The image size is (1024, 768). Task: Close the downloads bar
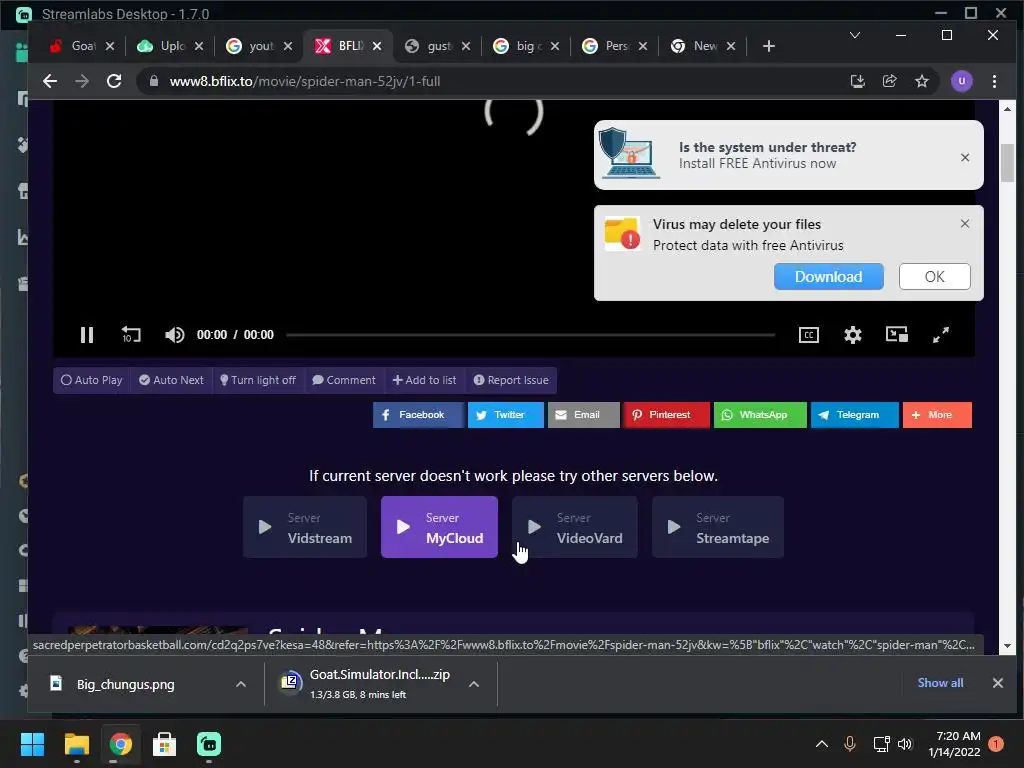(997, 682)
